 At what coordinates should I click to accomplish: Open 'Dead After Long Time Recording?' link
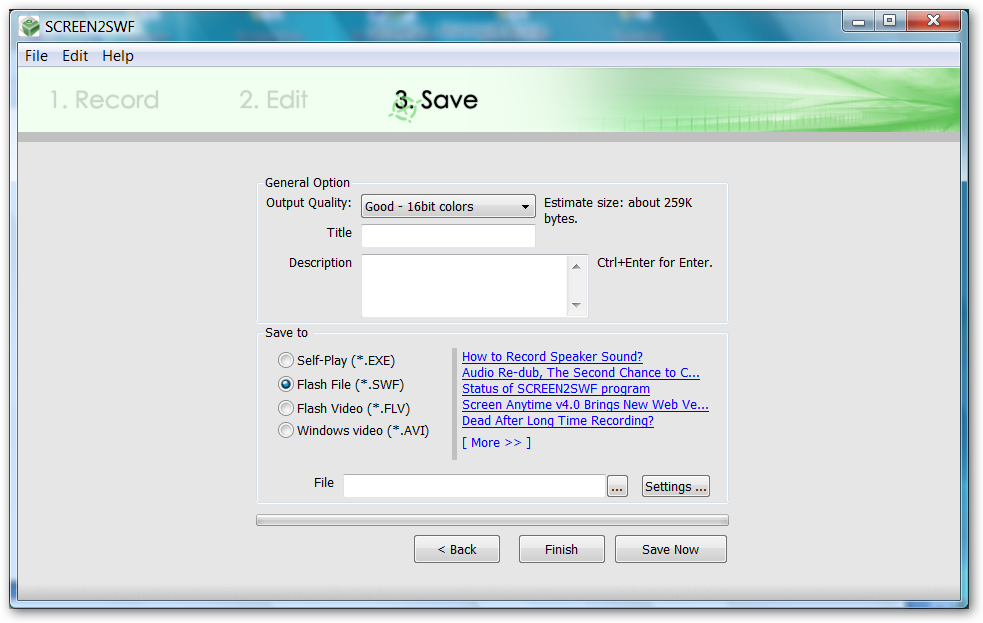(x=558, y=421)
